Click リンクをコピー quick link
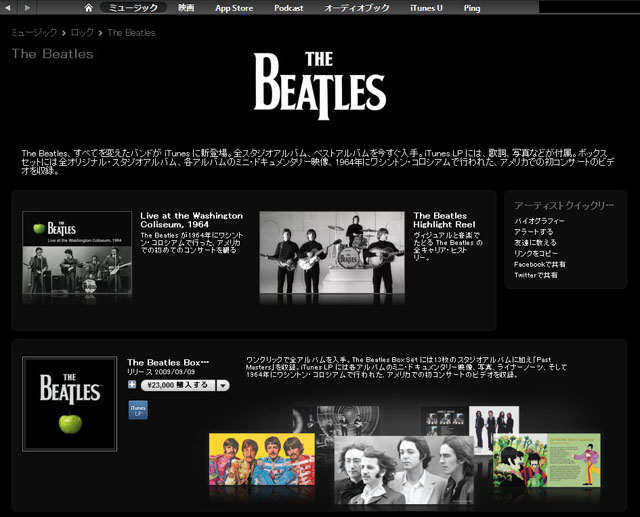 pyautogui.click(x=536, y=253)
